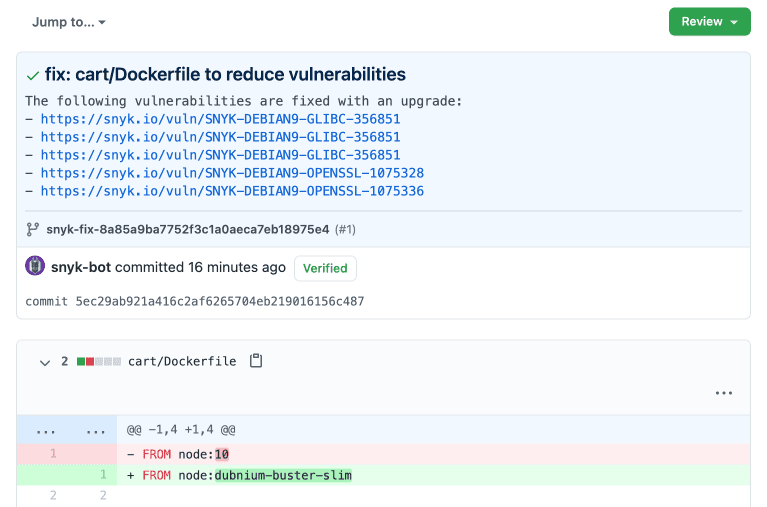Click the green check status icon beside commit title
The height and width of the screenshot is (507, 767).
(33, 75)
